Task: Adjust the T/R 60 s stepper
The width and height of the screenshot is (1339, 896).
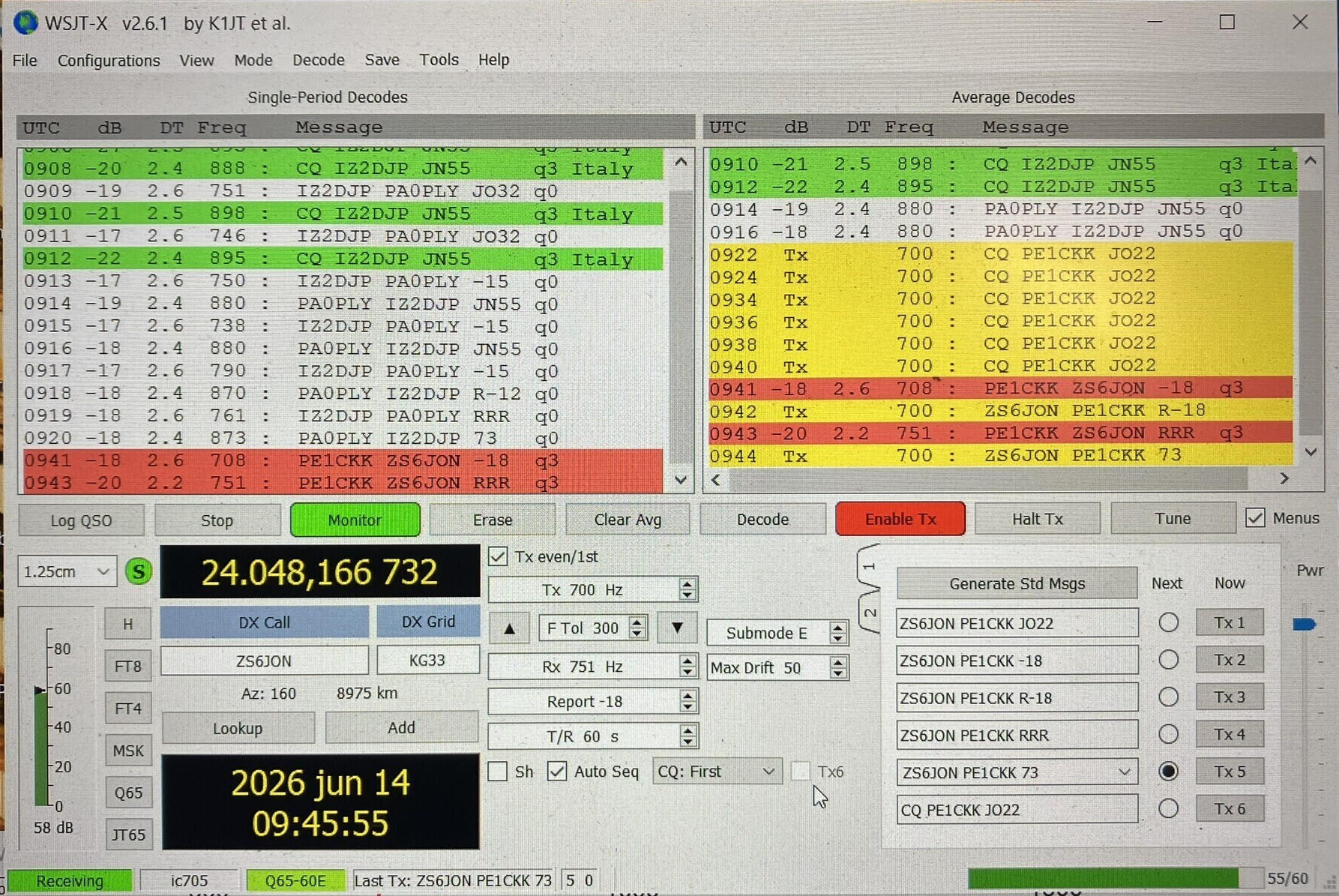Action: click(x=687, y=737)
